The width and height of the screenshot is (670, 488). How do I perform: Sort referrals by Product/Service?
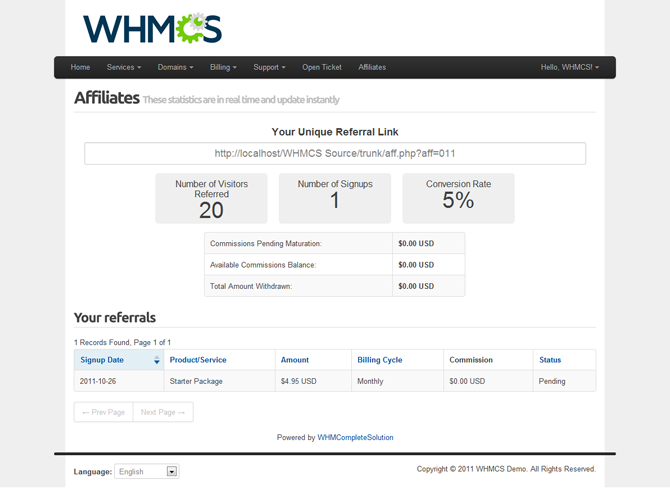point(198,360)
